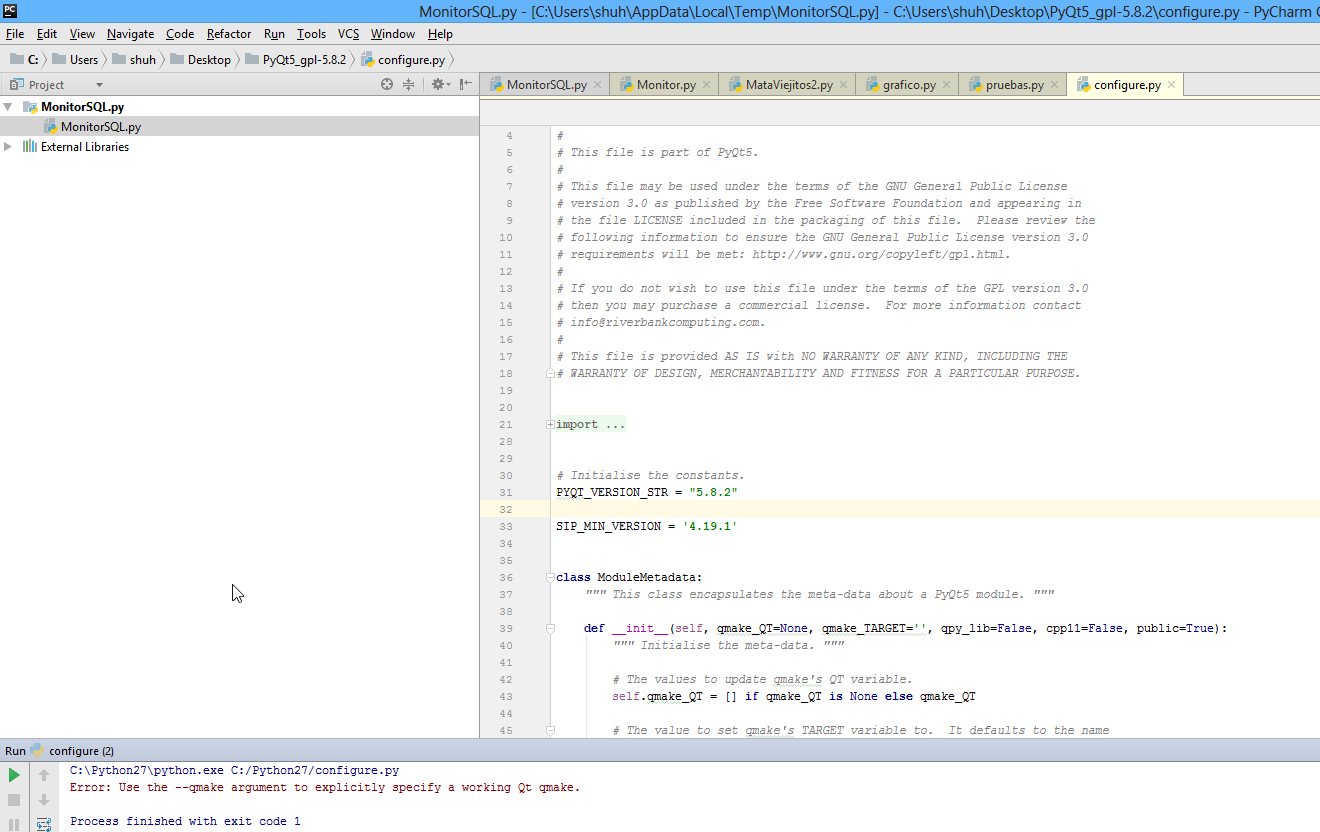Screen dimensions: 1320x832
Task: Open the Window menu
Action: click(x=393, y=34)
